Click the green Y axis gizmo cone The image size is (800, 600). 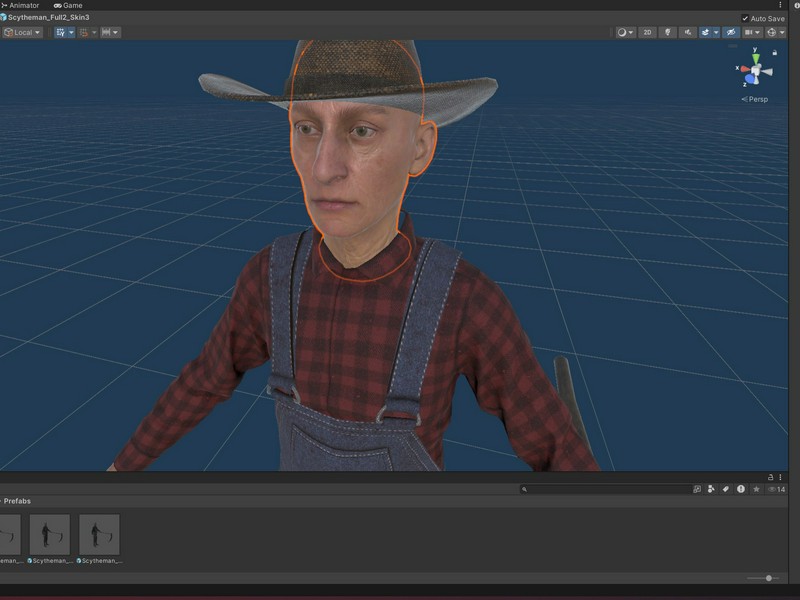pos(756,59)
